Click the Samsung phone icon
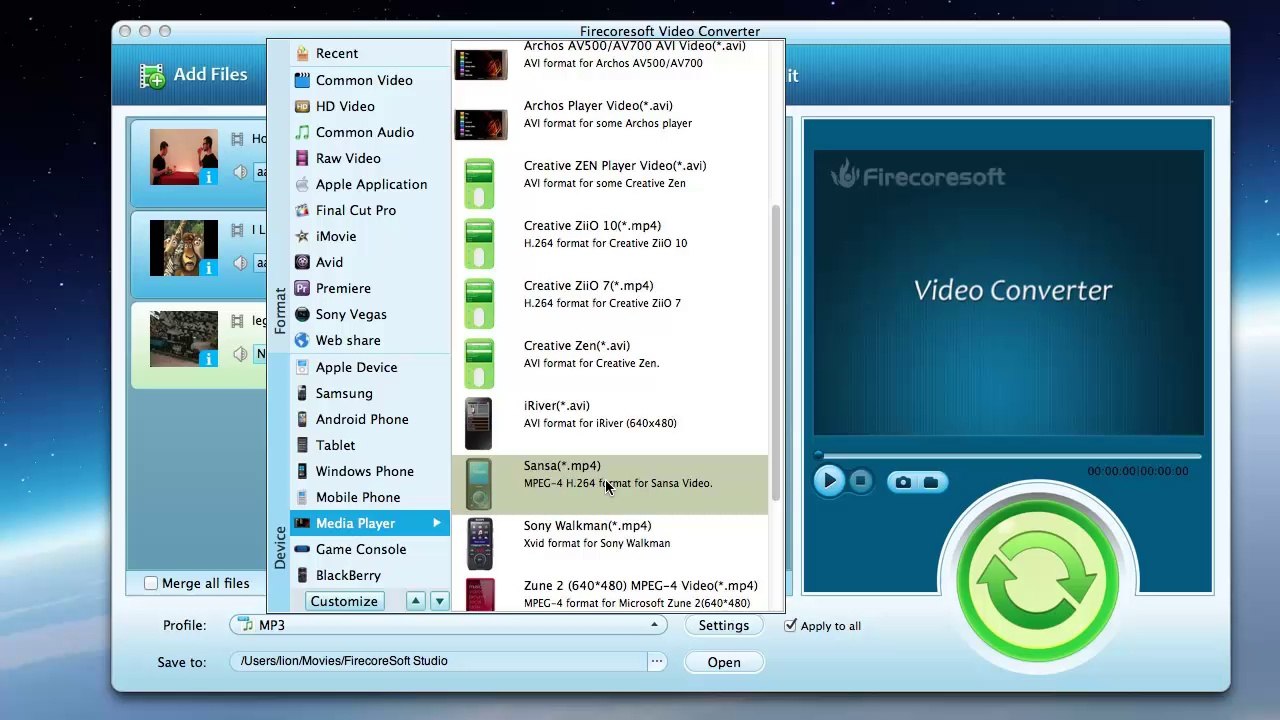 302,393
